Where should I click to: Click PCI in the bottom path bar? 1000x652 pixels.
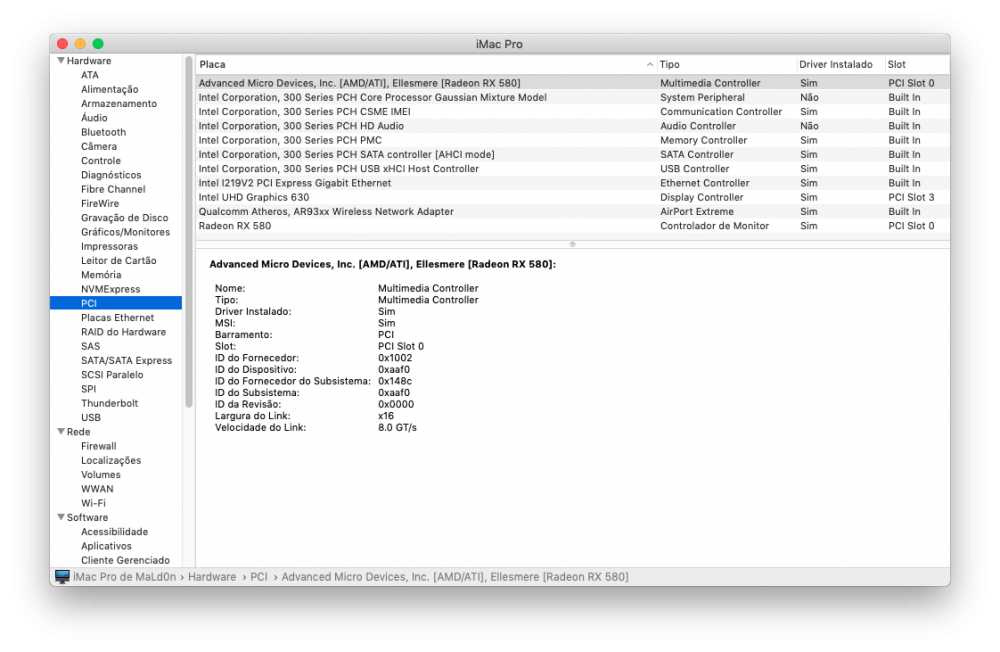point(258,577)
